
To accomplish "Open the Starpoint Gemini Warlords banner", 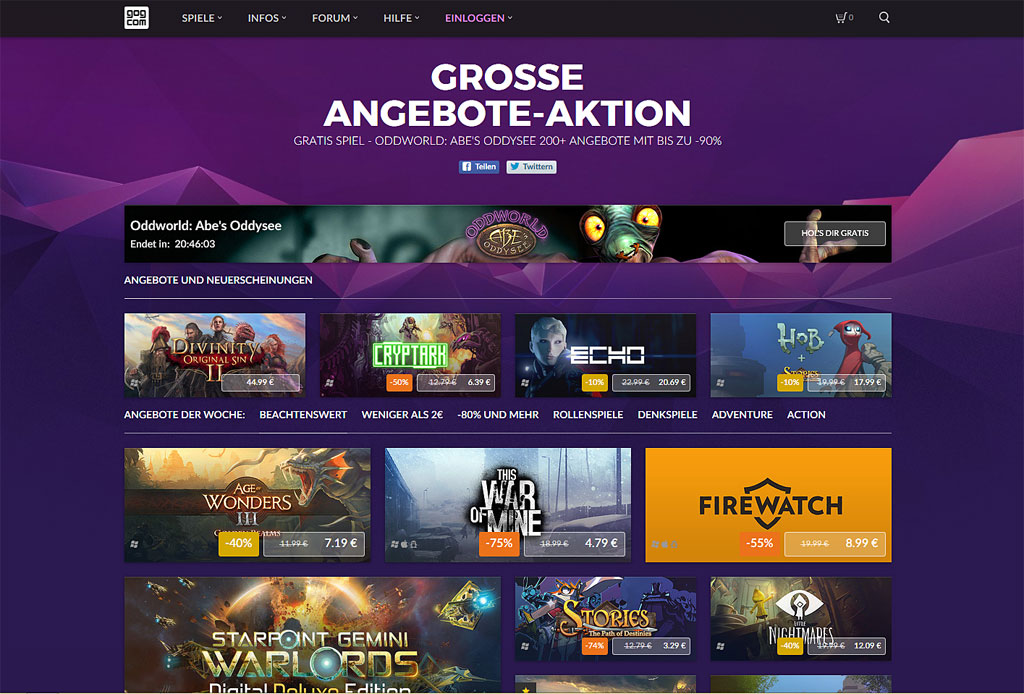I will (312, 635).
